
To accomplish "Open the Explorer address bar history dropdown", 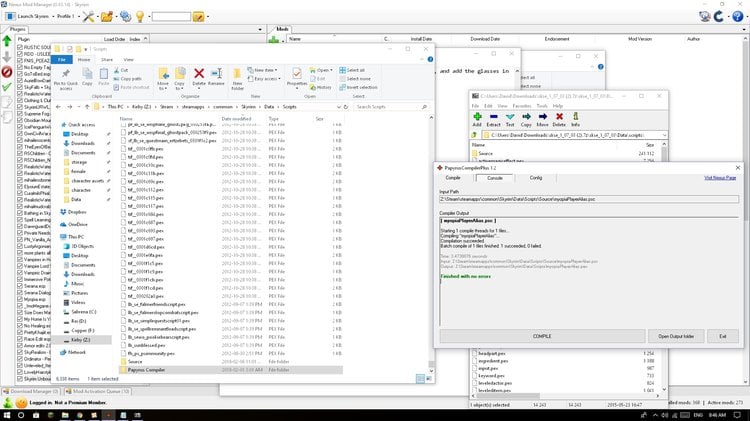I will click(339, 107).
